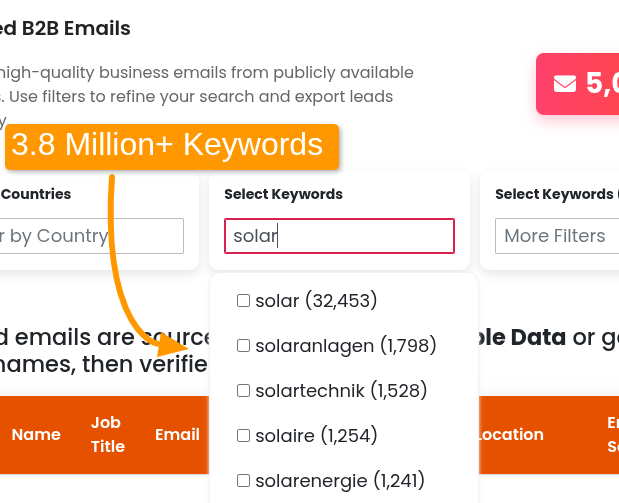Image resolution: width=619 pixels, height=503 pixels.
Task: Click the "Select Keywords" label above More Filters
Action: 554,194
